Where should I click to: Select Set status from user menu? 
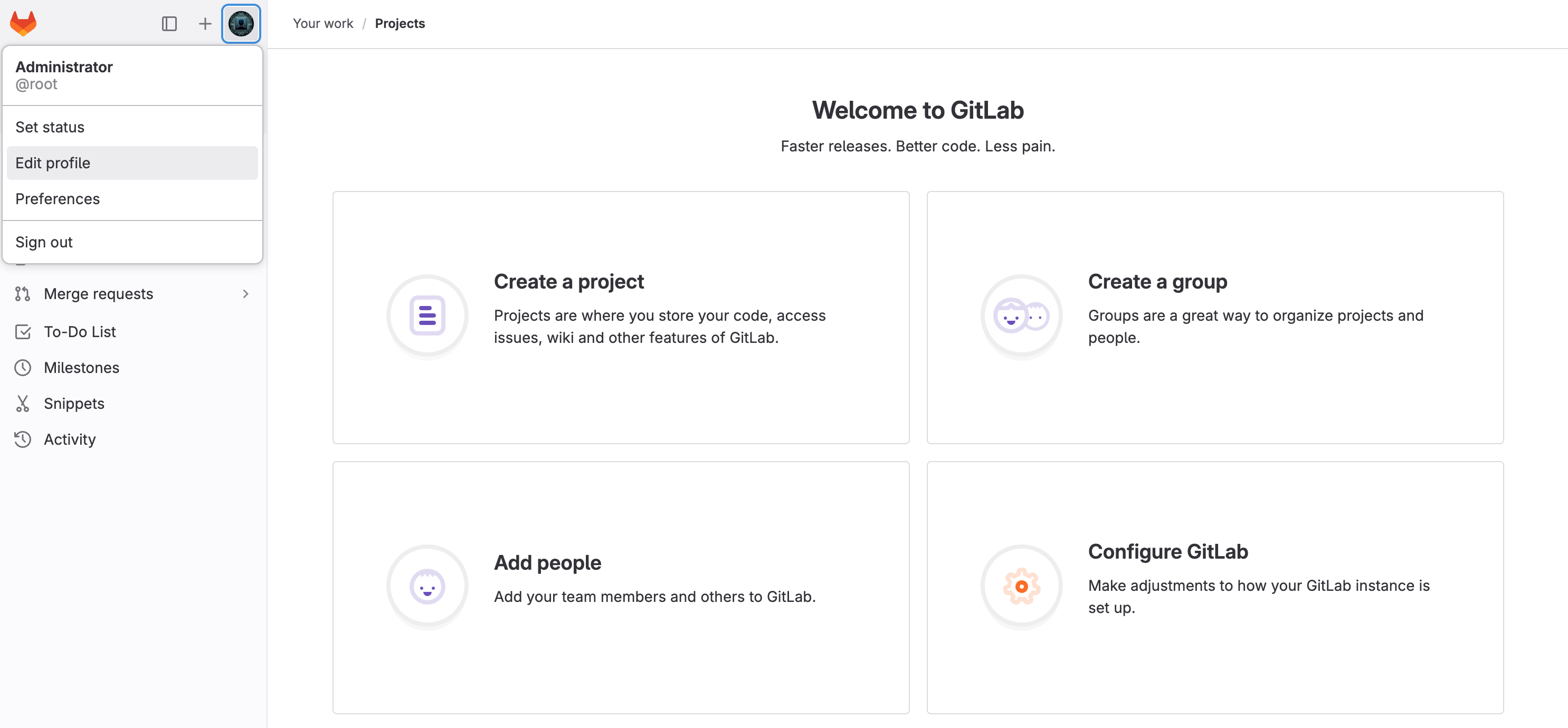(50, 127)
